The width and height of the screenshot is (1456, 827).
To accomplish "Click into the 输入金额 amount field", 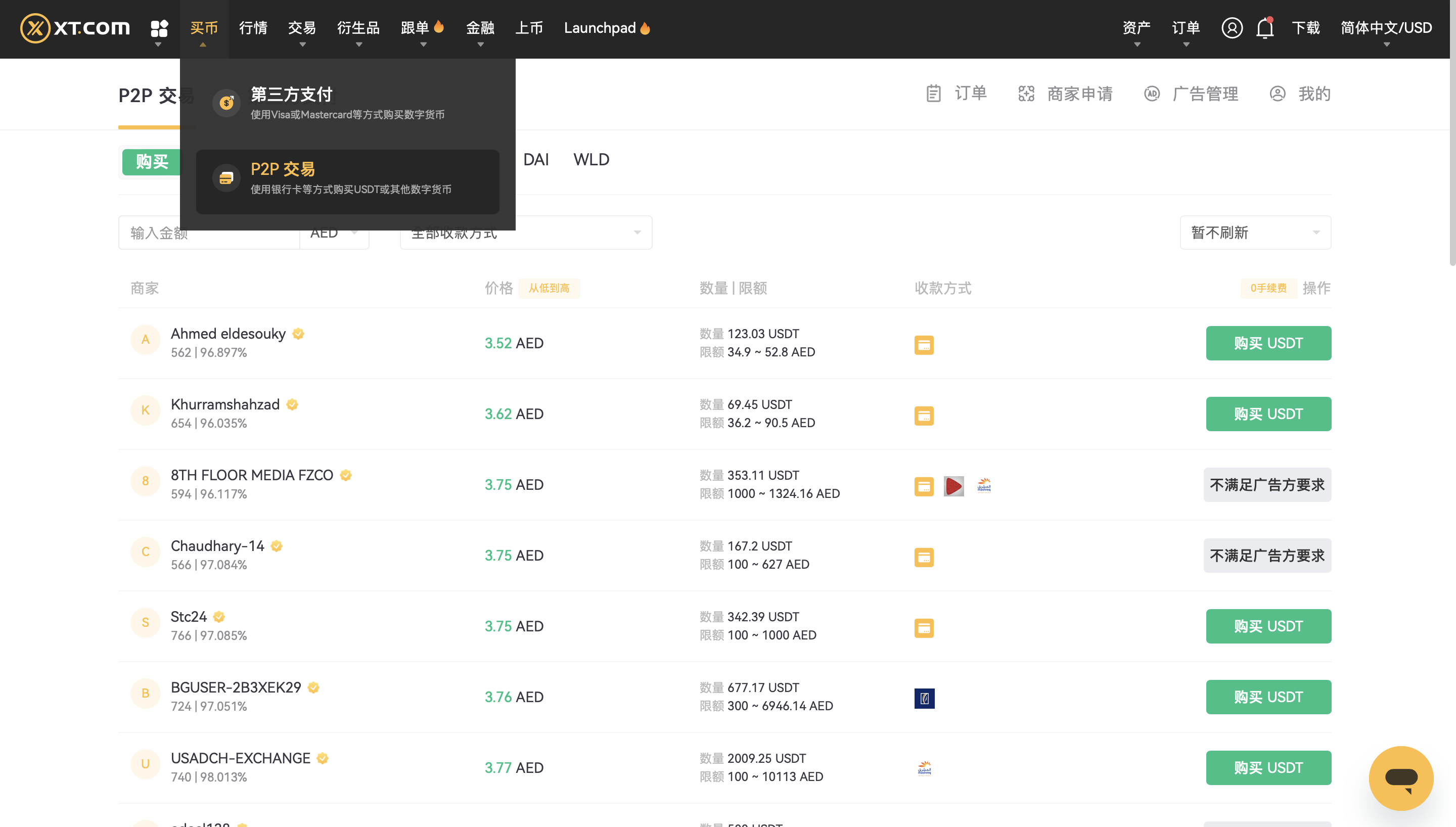I will coord(209,233).
